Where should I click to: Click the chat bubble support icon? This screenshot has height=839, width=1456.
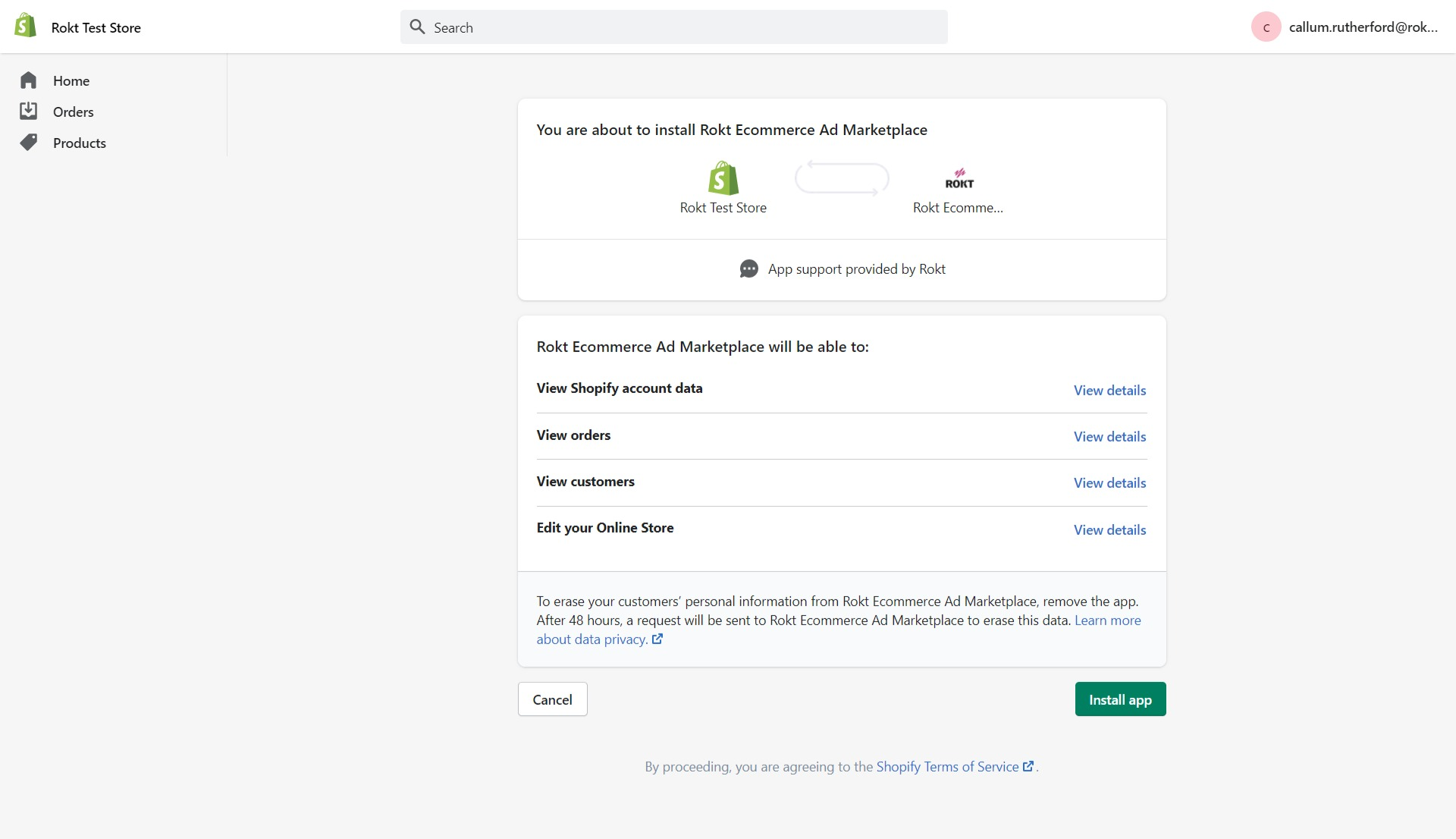coord(748,269)
